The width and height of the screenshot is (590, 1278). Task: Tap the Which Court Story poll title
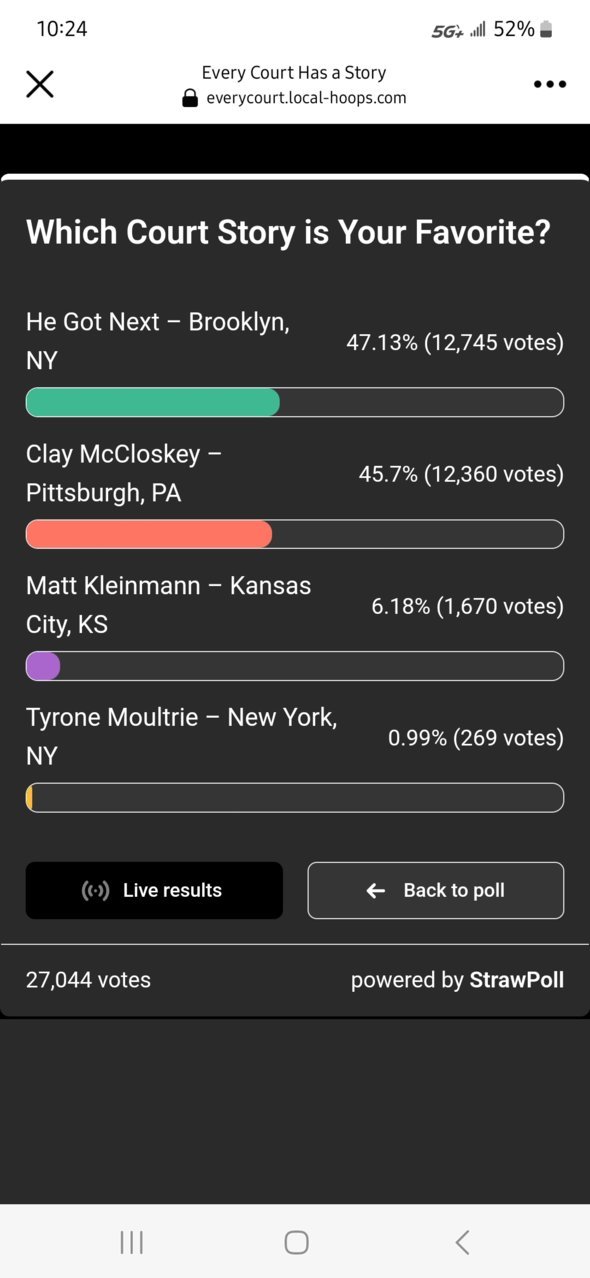(288, 233)
